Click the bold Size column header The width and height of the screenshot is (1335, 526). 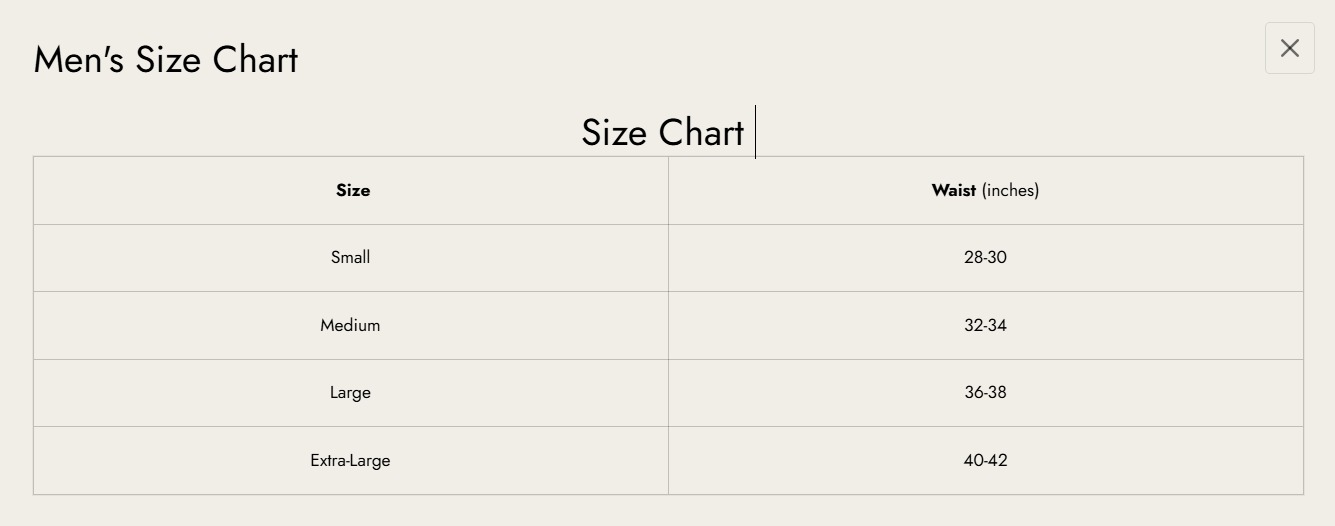pyautogui.click(x=353, y=190)
